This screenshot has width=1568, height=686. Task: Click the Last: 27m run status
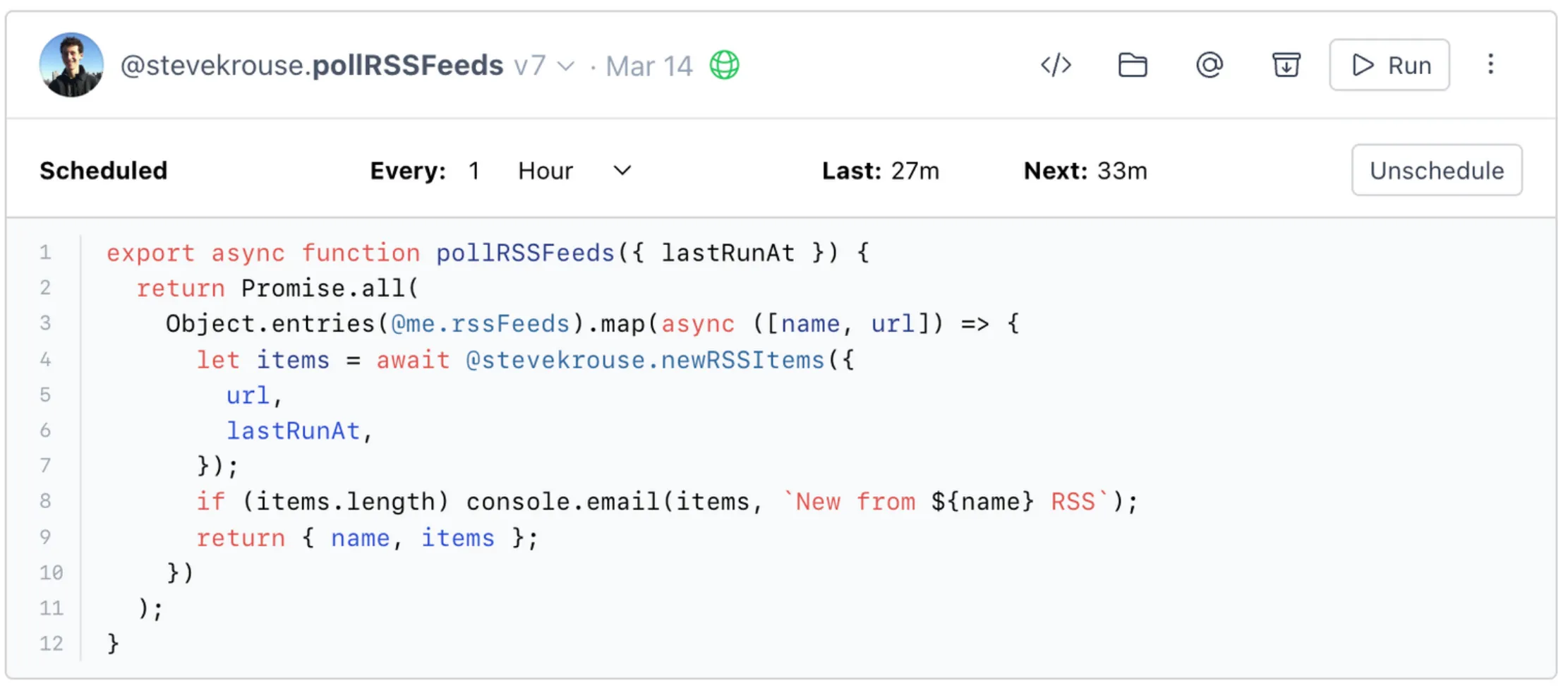pyautogui.click(x=880, y=171)
